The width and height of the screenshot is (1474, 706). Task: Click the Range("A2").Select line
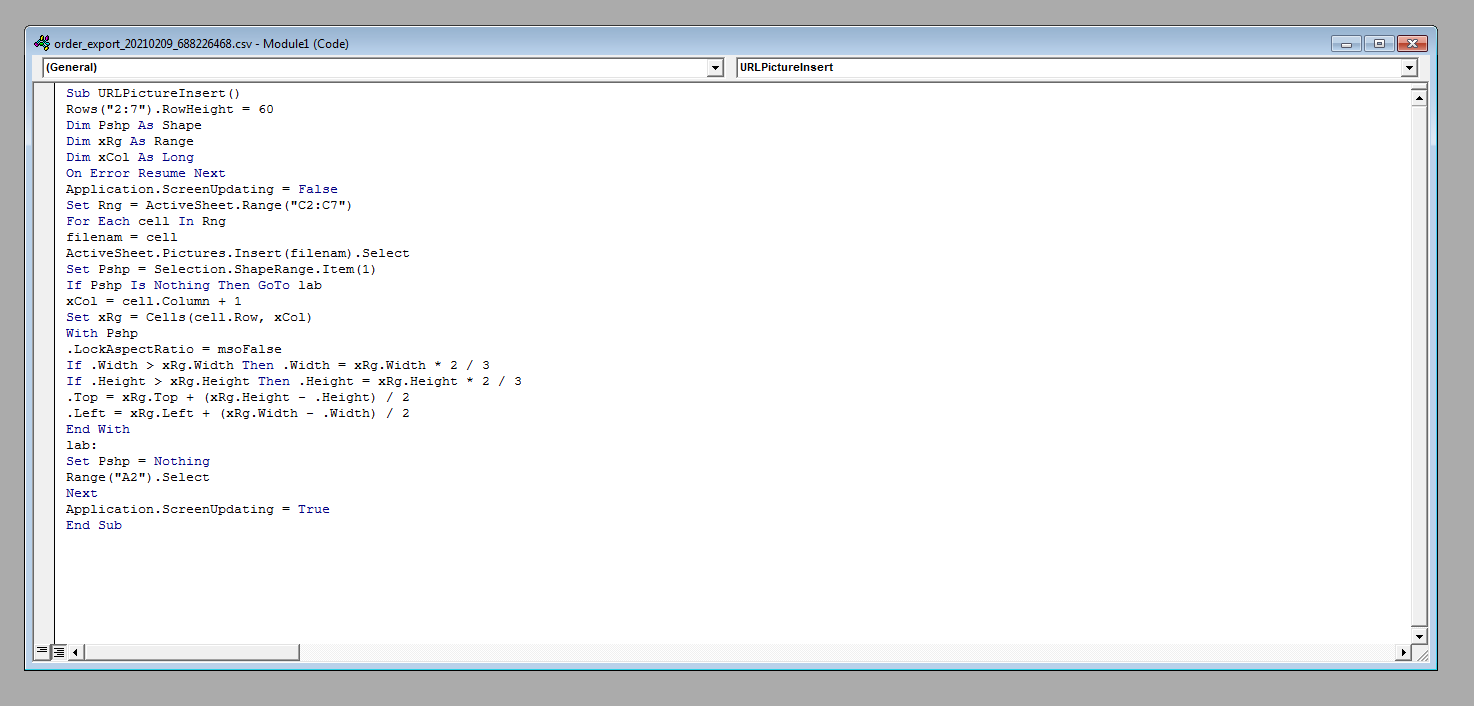138,477
